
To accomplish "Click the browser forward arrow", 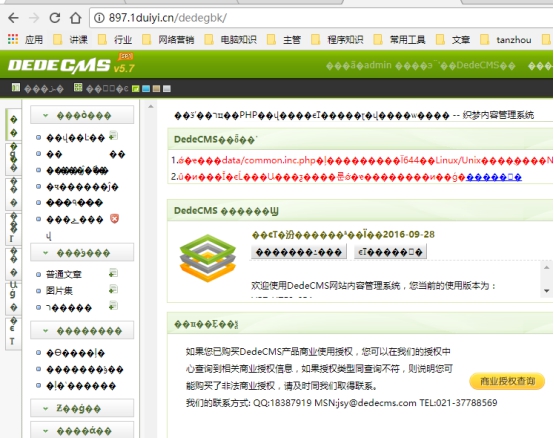I will point(34,18).
